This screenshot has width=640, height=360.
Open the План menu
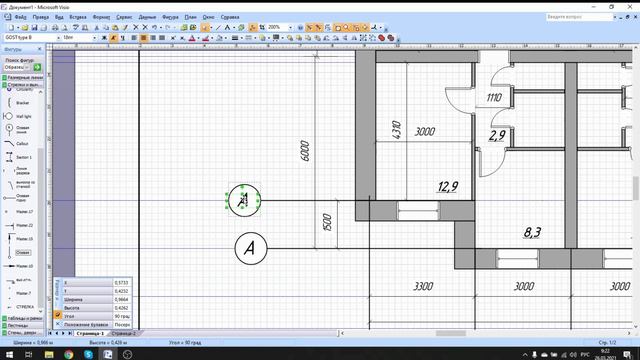[x=190, y=17]
